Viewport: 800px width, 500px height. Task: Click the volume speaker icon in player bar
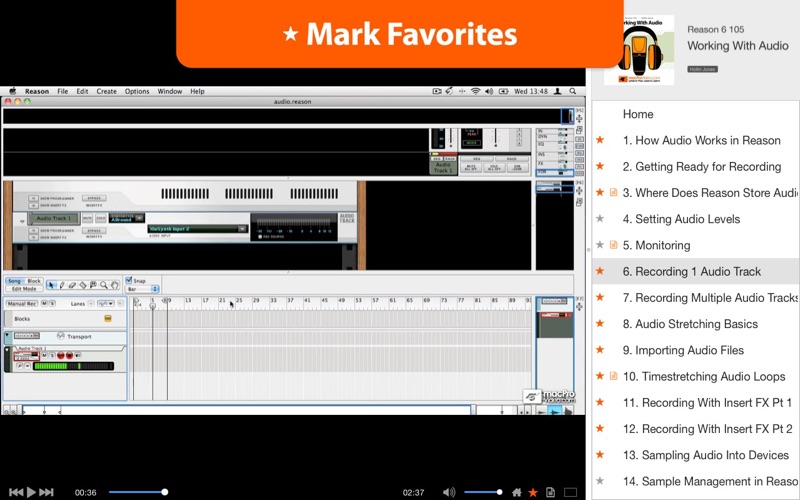(449, 492)
